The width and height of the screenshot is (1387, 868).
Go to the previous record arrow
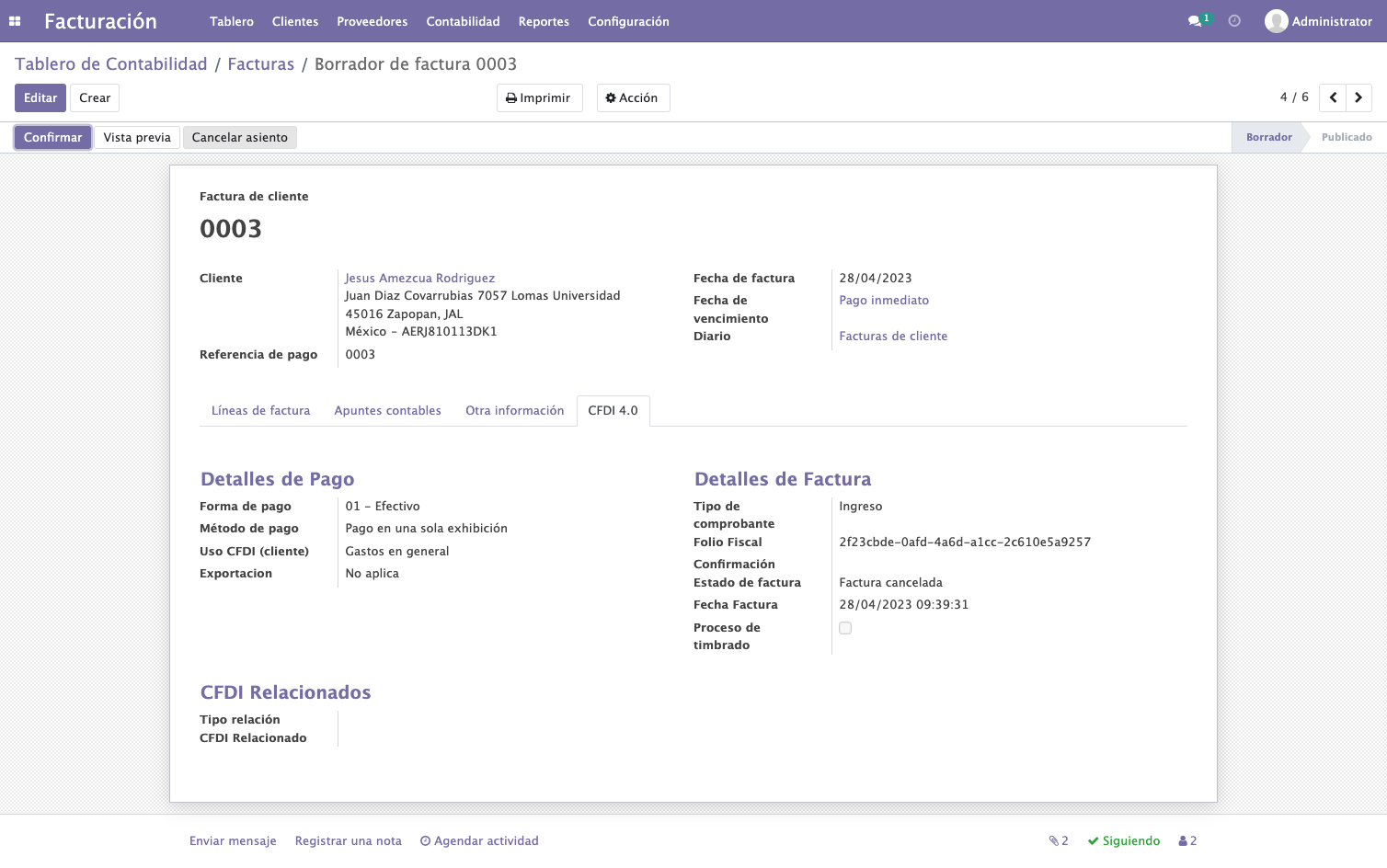pyautogui.click(x=1333, y=97)
